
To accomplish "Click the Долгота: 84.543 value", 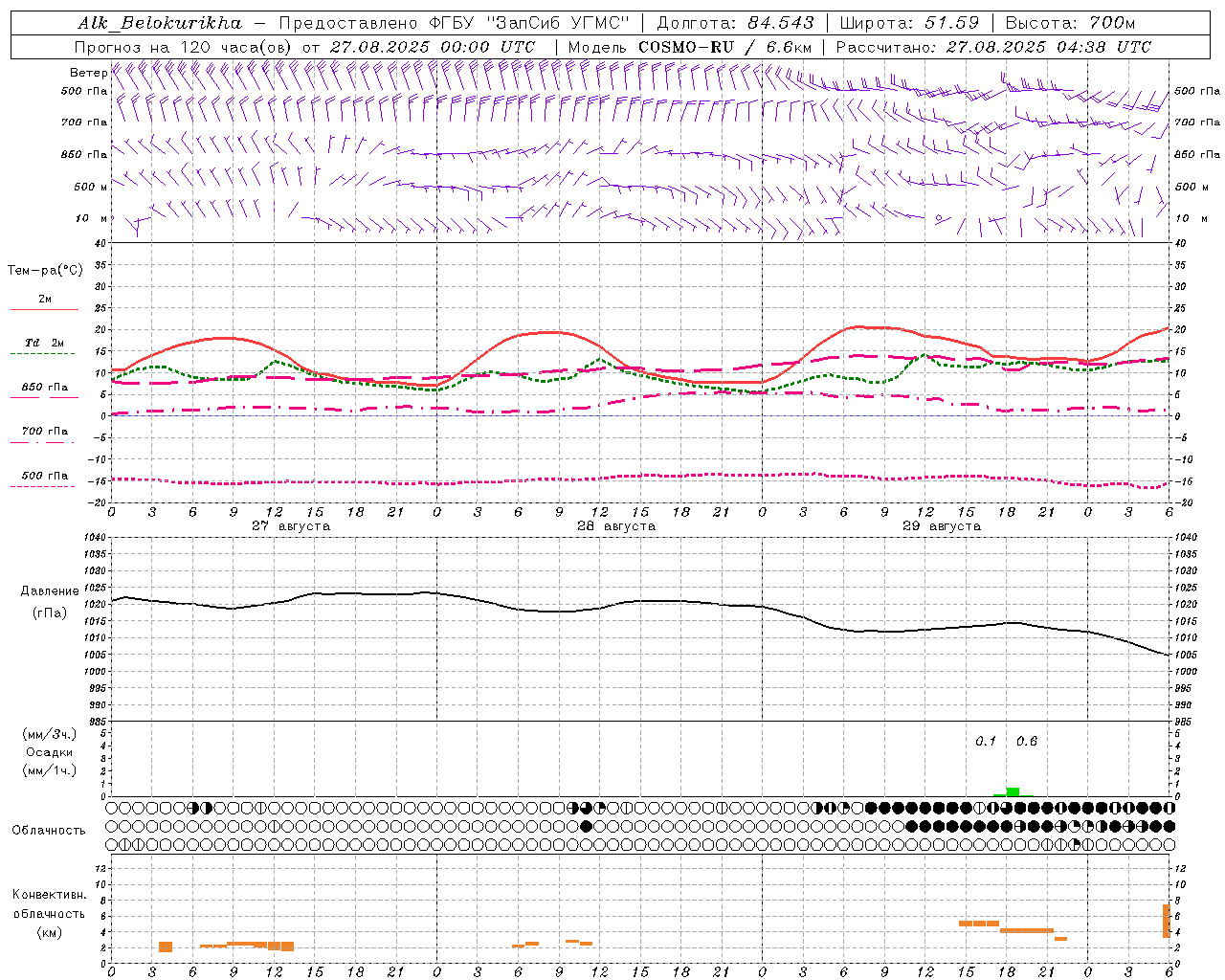I will (x=735, y=22).
